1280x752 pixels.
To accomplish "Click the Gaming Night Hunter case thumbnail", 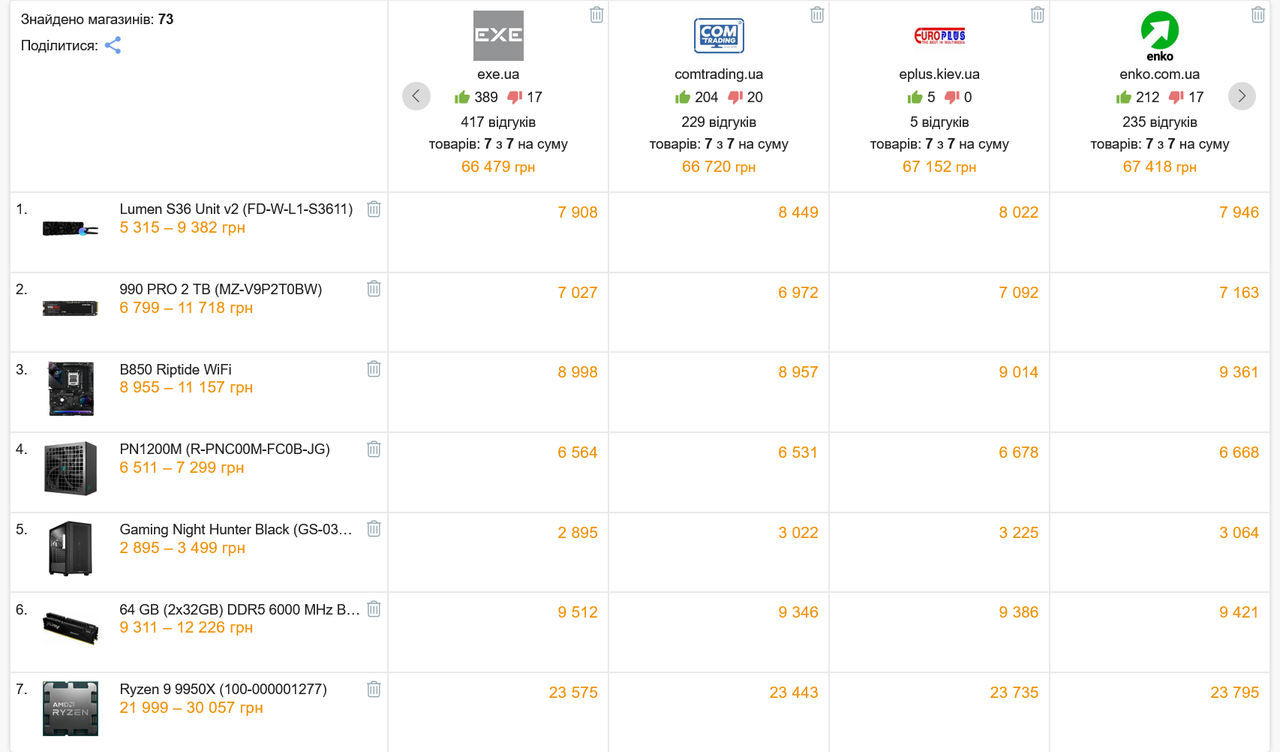I will (70, 548).
